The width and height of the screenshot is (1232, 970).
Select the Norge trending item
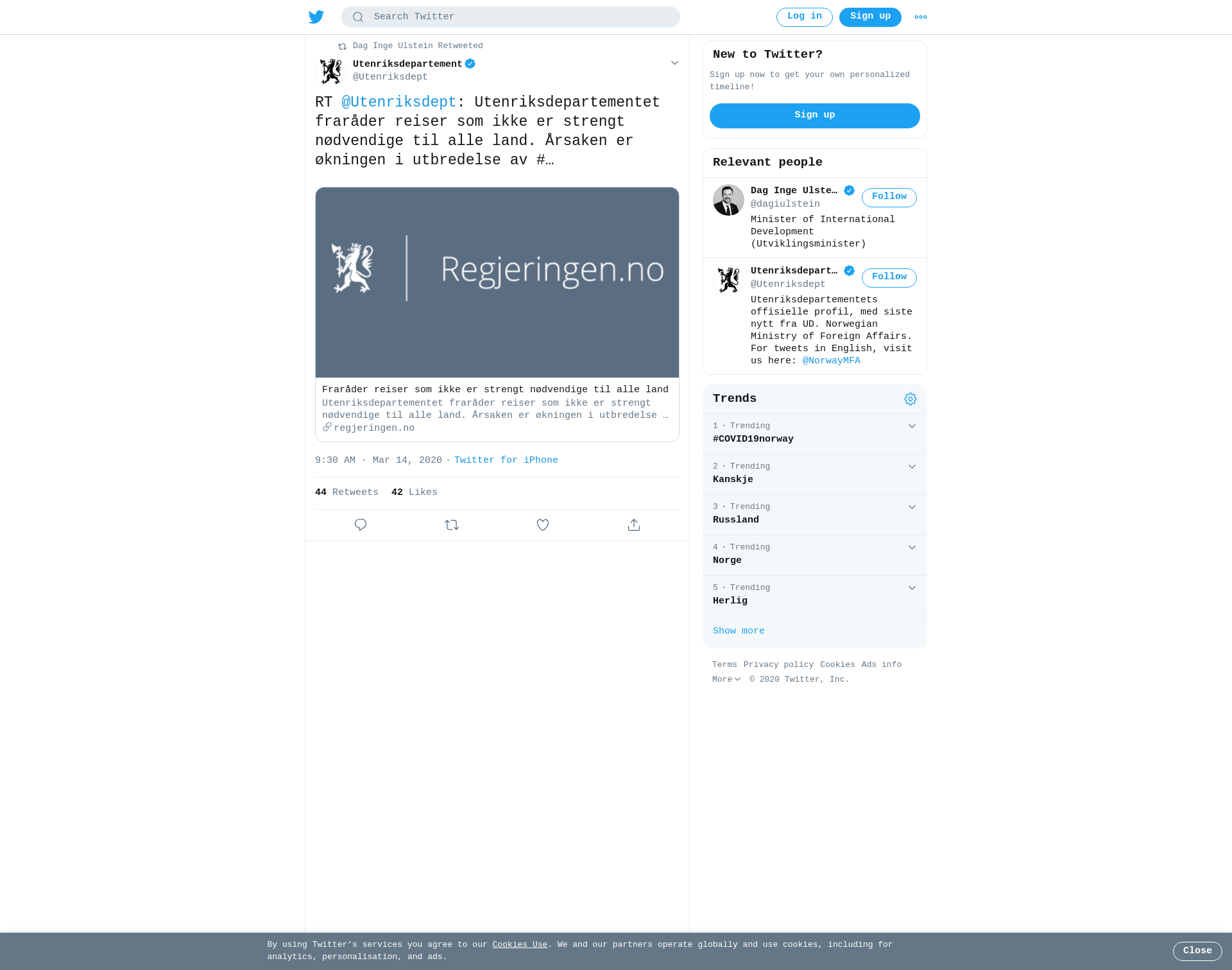tap(815, 555)
